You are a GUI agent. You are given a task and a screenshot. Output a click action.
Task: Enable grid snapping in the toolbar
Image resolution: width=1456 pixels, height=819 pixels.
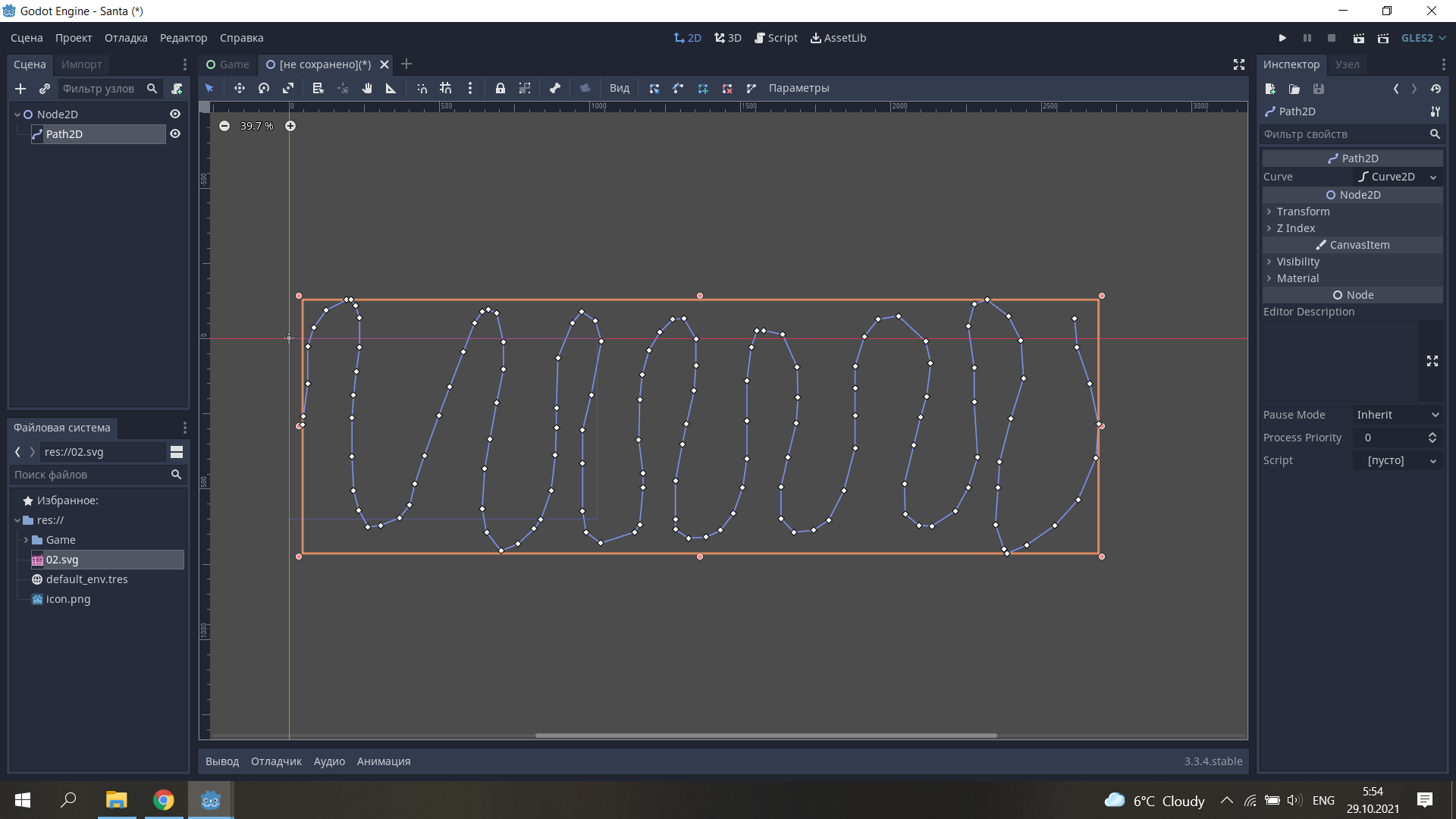point(445,89)
